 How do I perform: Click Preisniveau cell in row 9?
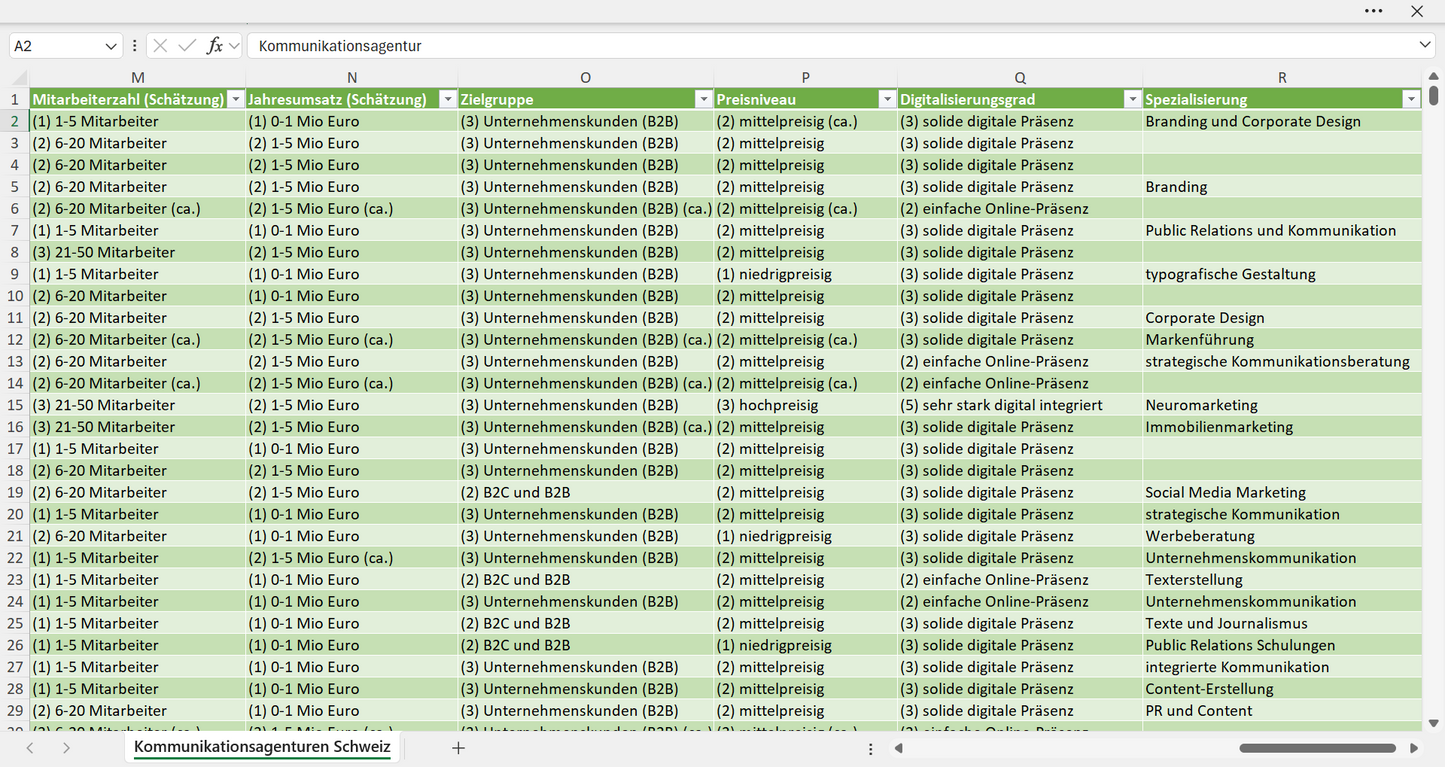[806, 274]
